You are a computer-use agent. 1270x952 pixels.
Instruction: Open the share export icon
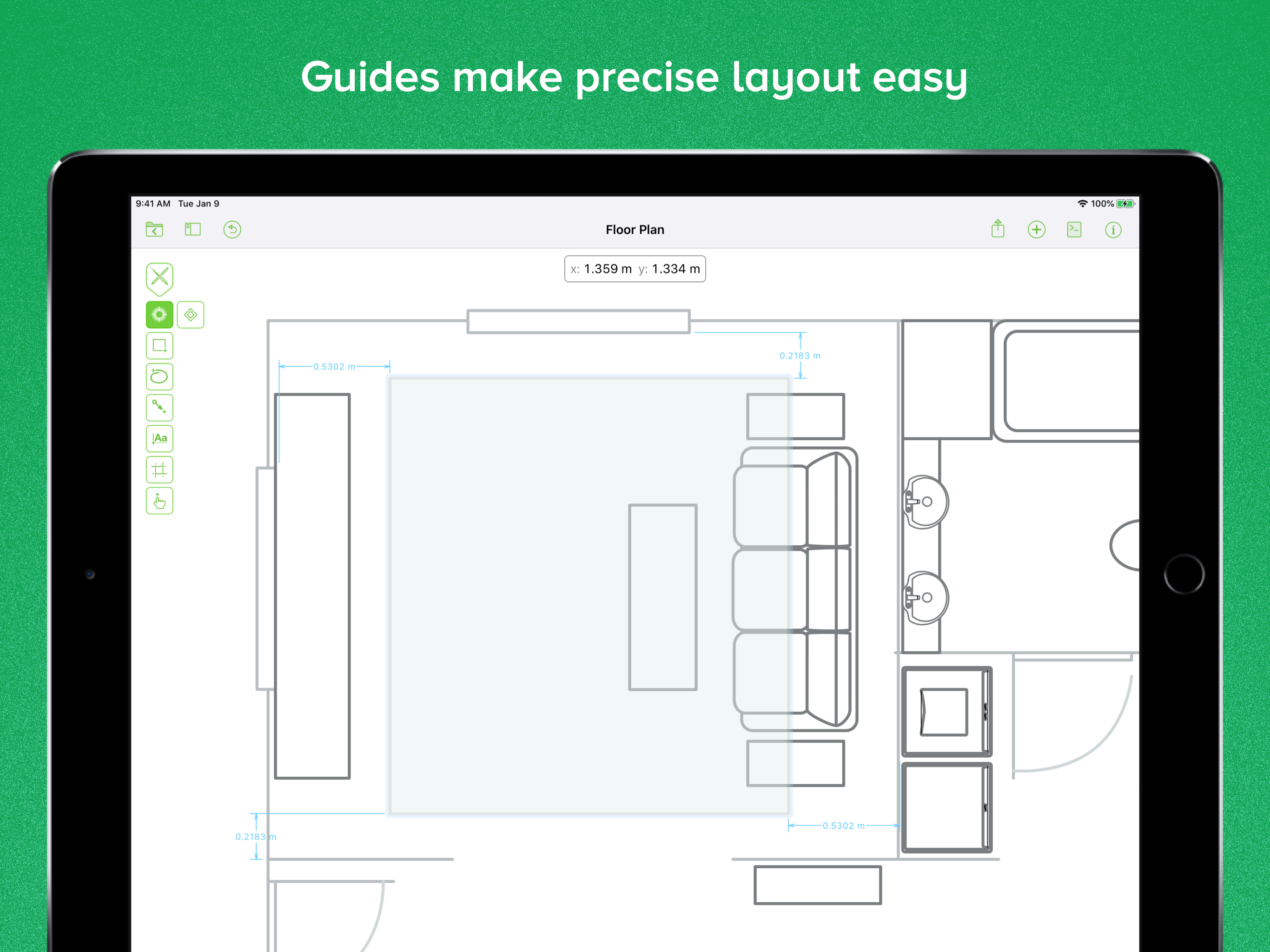[998, 229]
